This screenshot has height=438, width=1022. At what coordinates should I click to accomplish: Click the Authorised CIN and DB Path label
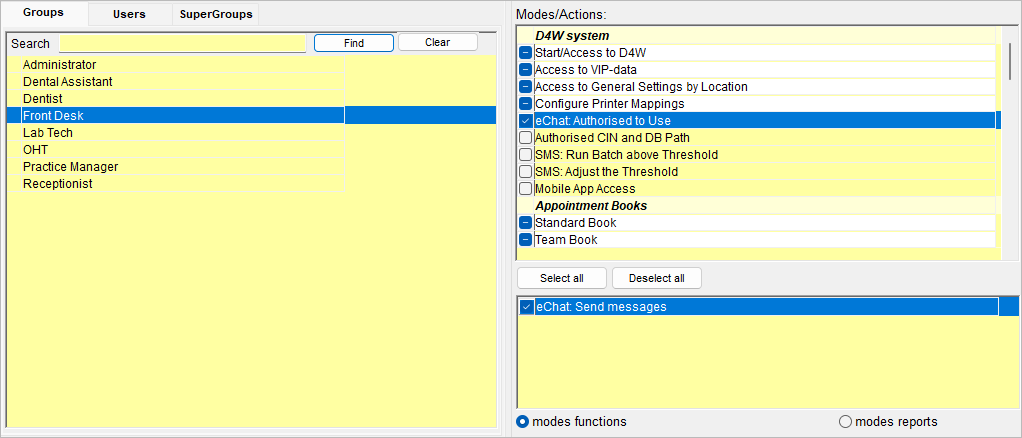click(613, 138)
